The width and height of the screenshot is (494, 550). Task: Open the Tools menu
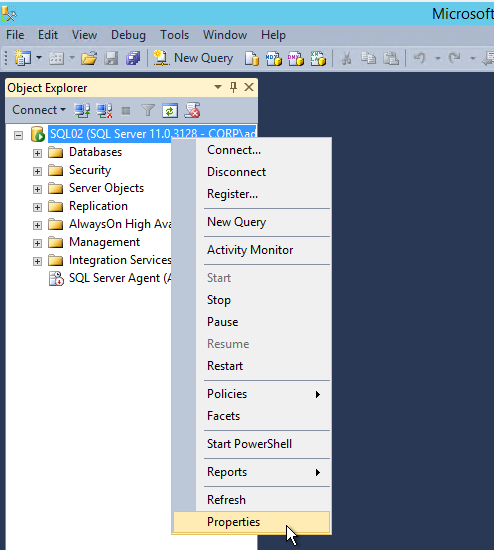[174, 35]
